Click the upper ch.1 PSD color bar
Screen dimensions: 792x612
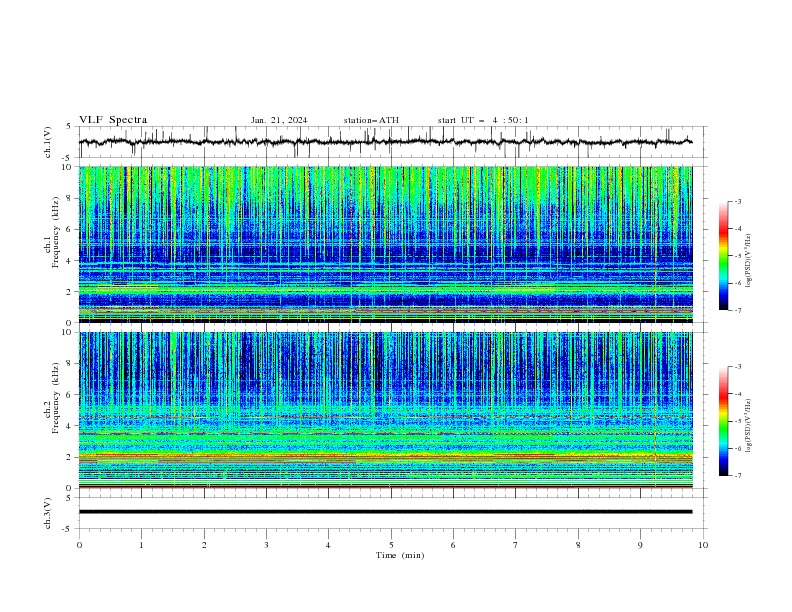click(x=723, y=256)
